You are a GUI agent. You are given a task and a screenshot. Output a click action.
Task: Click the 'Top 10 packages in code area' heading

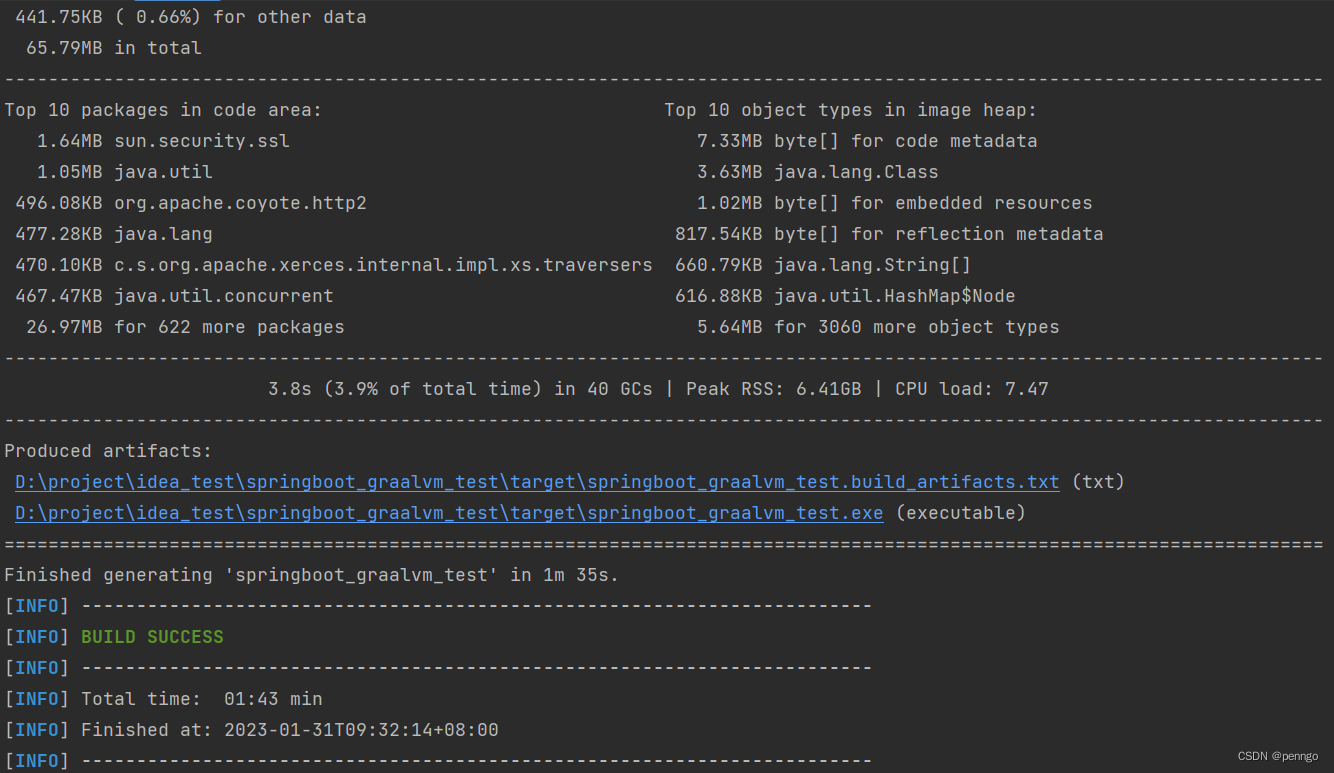[x=163, y=110]
